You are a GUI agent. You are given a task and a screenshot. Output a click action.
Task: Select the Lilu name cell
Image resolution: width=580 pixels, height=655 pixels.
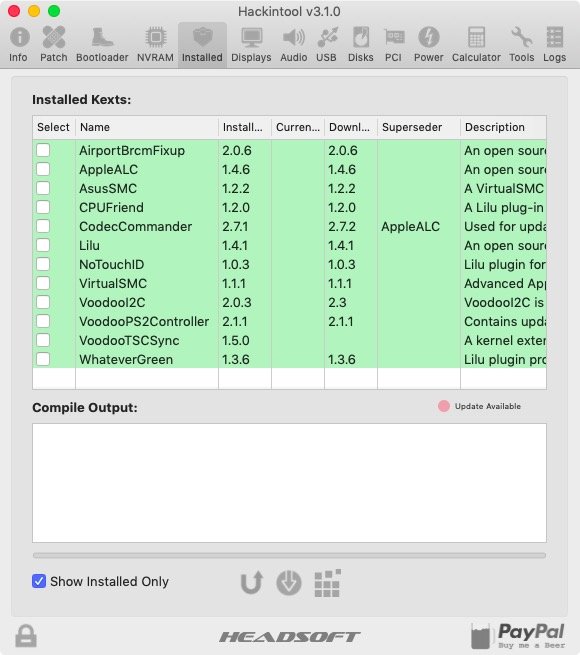(89, 246)
